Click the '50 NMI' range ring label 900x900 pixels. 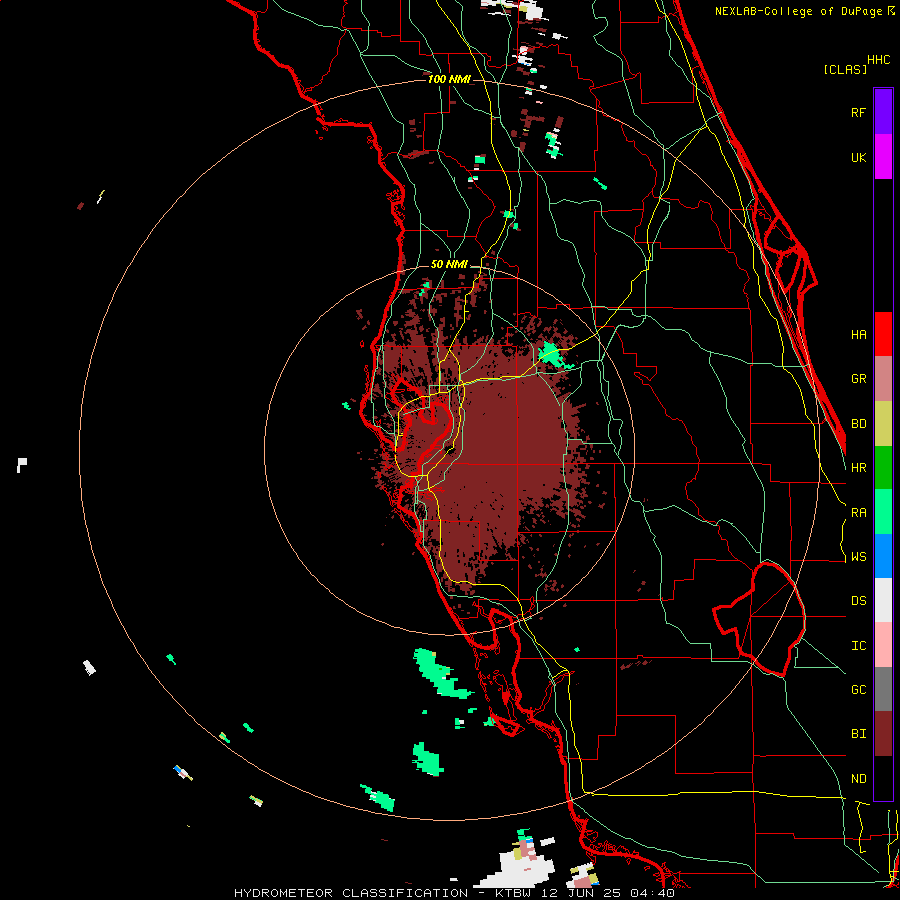pos(449,265)
